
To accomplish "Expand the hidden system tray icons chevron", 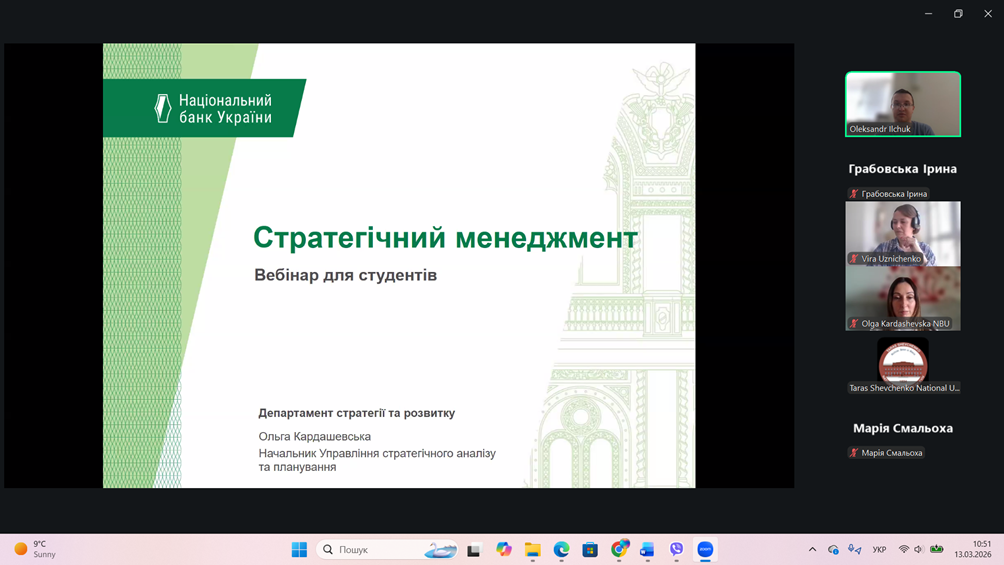I will coord(812,549).
